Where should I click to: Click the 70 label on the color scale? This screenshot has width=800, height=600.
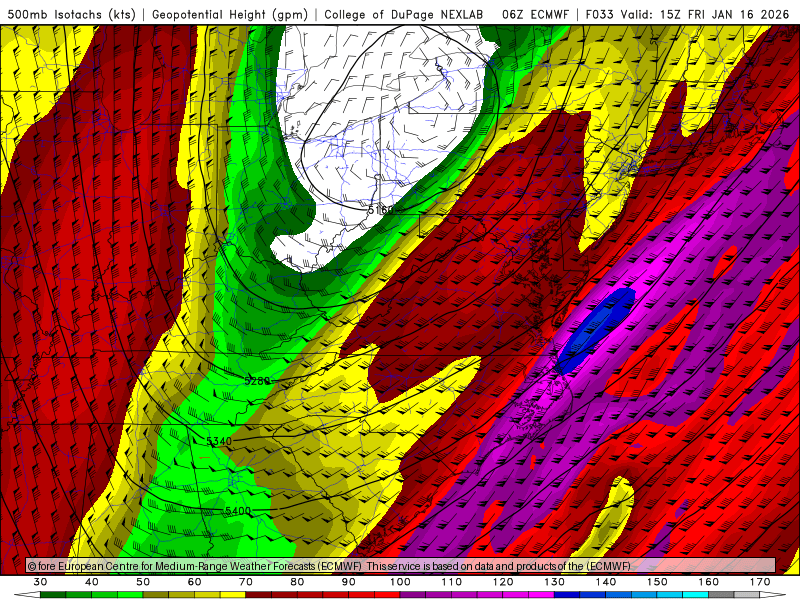(x=246, y=582)
